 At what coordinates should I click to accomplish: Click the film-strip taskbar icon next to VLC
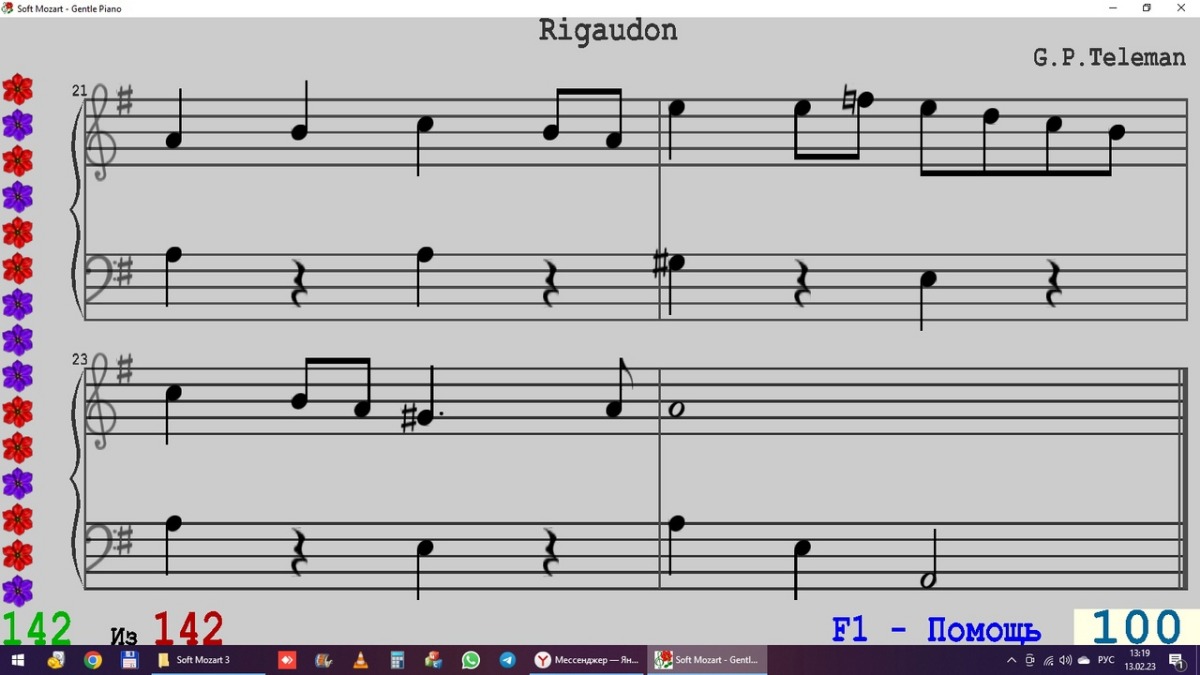(x=324, y=660)
